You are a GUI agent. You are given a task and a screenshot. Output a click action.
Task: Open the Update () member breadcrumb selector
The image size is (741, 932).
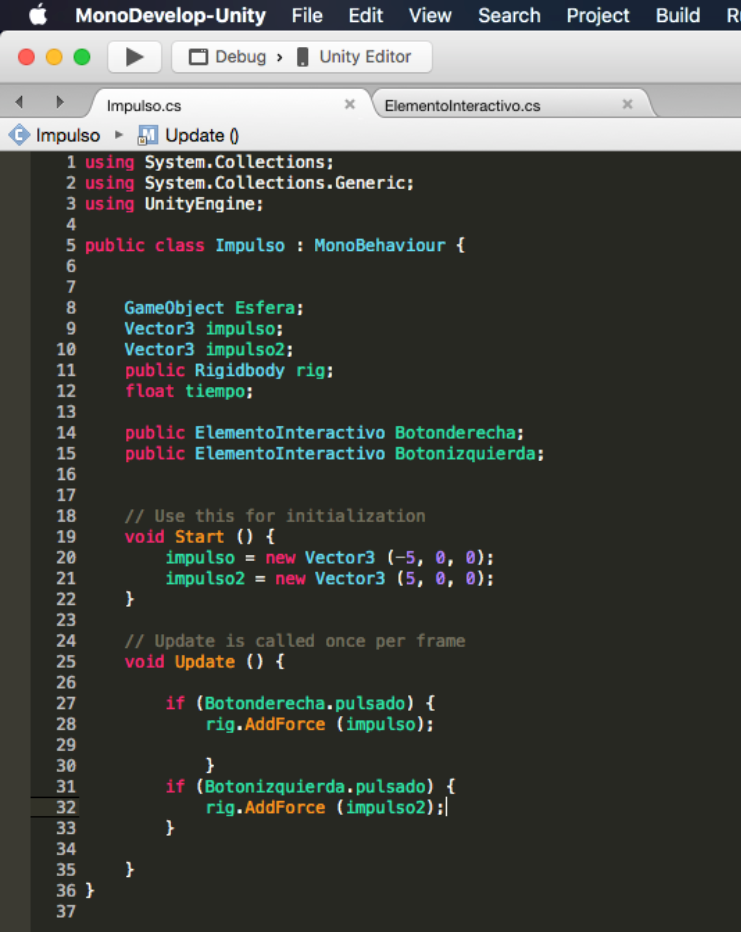[x=202, y=136]
